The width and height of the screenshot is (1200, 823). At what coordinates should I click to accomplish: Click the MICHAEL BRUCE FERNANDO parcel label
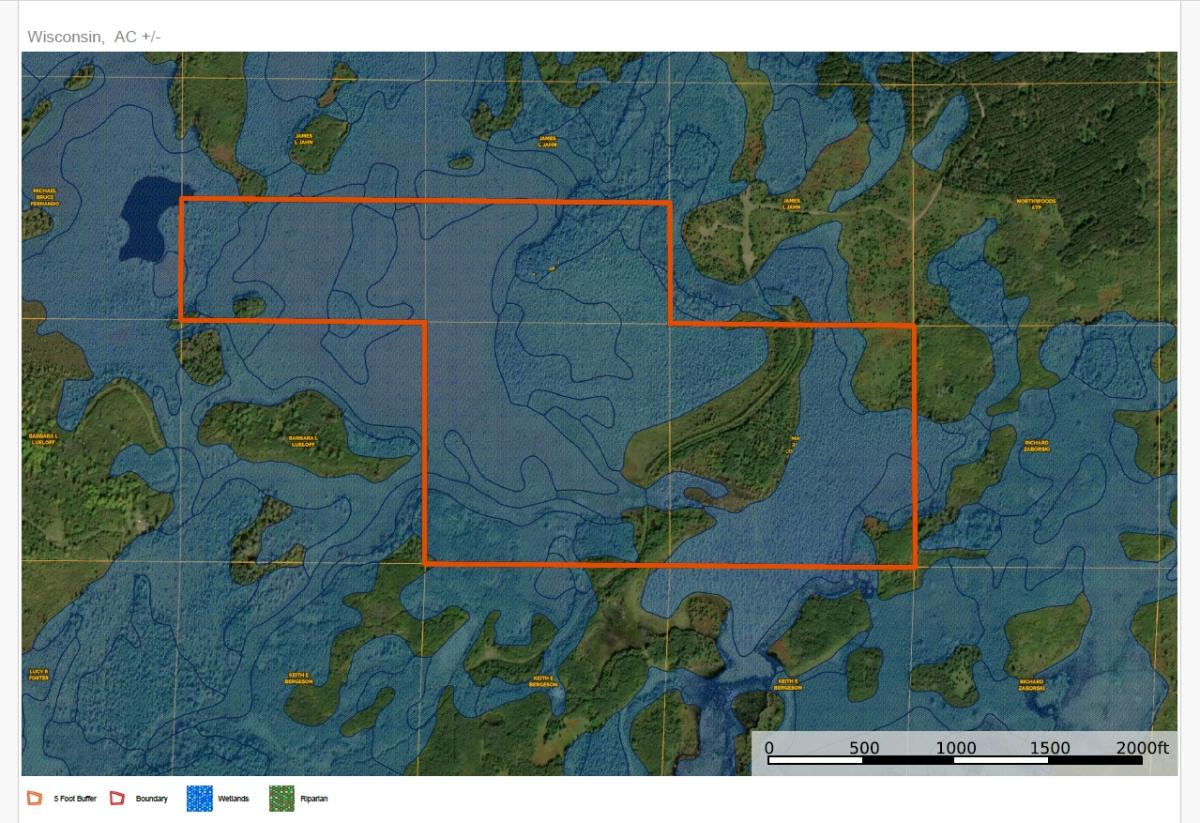[46, 197]
